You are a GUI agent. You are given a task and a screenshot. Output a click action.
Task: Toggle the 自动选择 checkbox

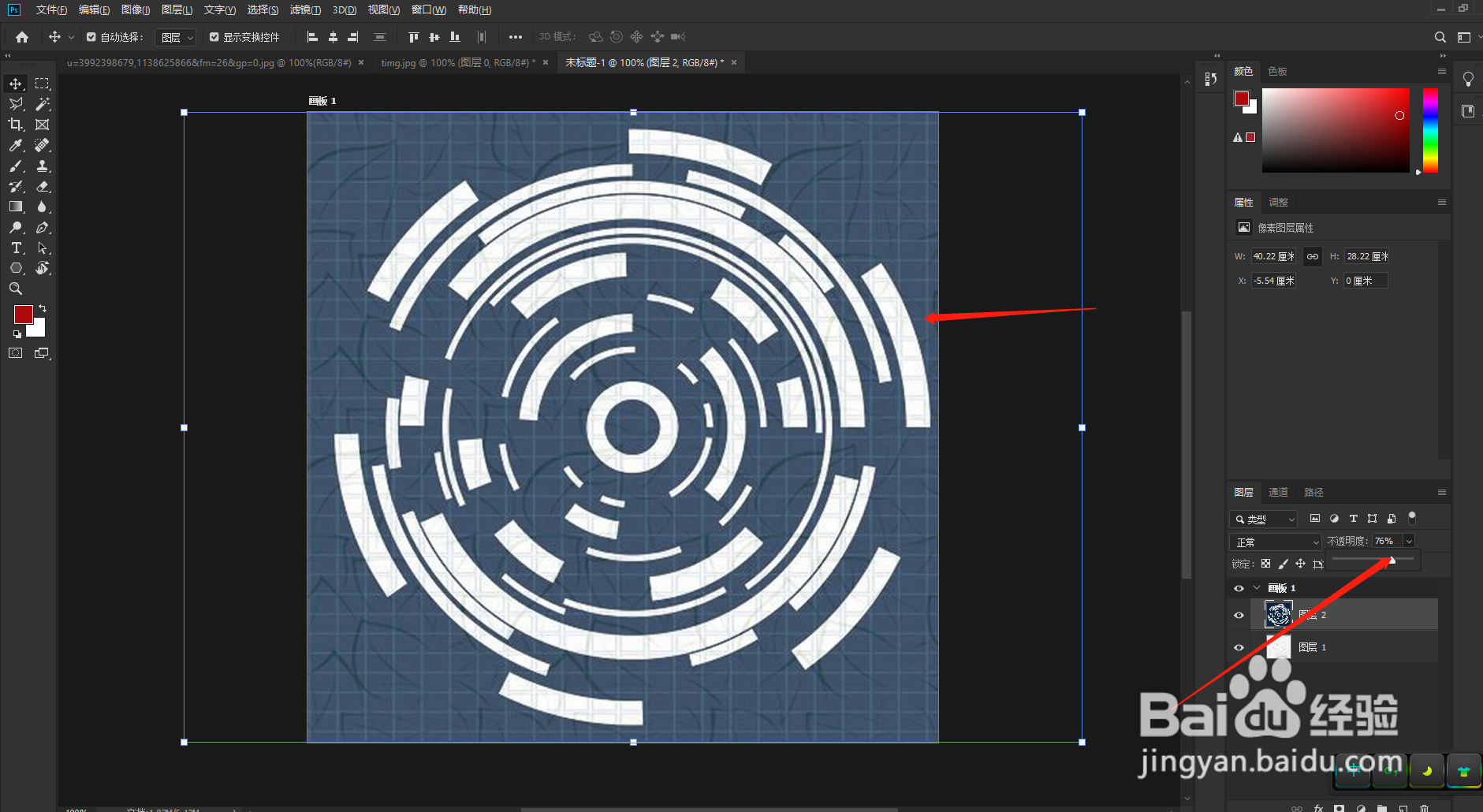(x=91, y=37)
